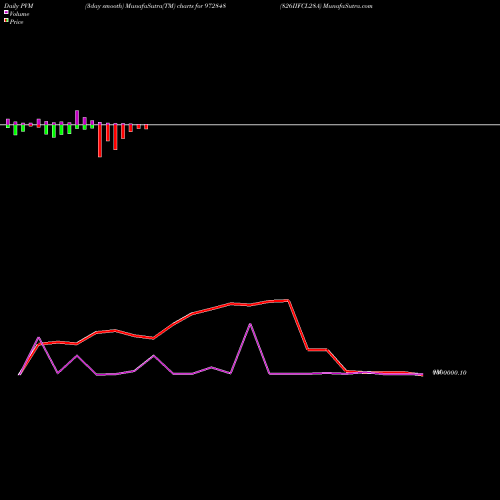Click the Volume legend color swatch

pyautogui.click(x=6, y=12)
